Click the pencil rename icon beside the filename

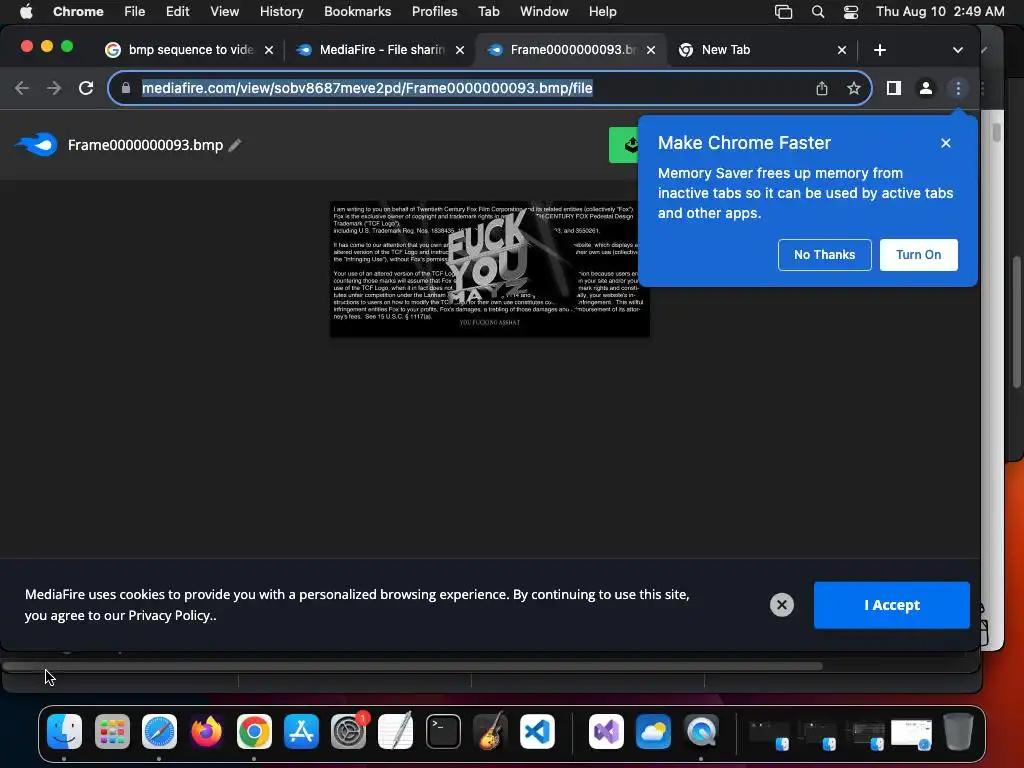click(235, 145)
